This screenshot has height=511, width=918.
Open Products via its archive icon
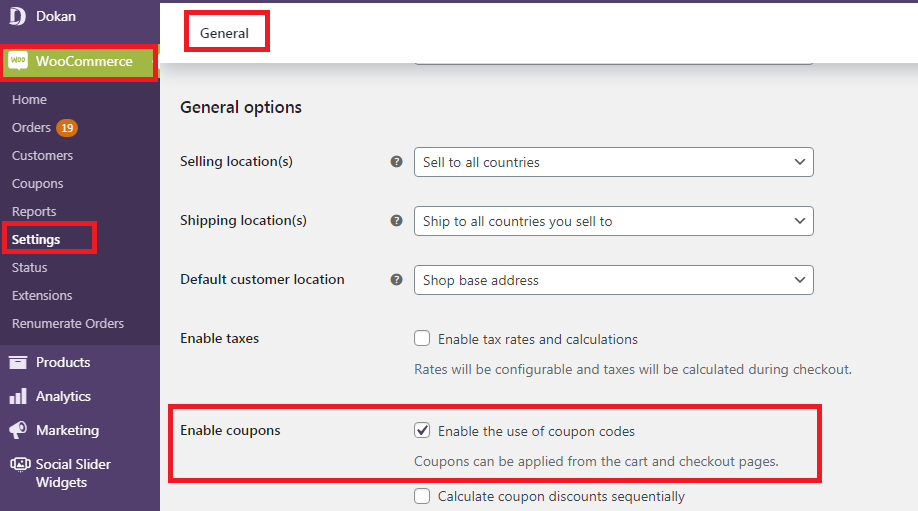tap(18, 362)
